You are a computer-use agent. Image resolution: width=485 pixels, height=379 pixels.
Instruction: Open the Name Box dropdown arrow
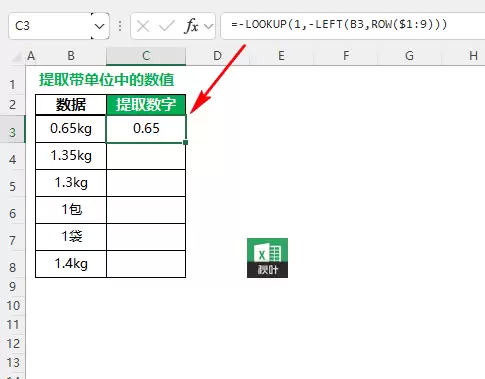click(x=100, y=26)
